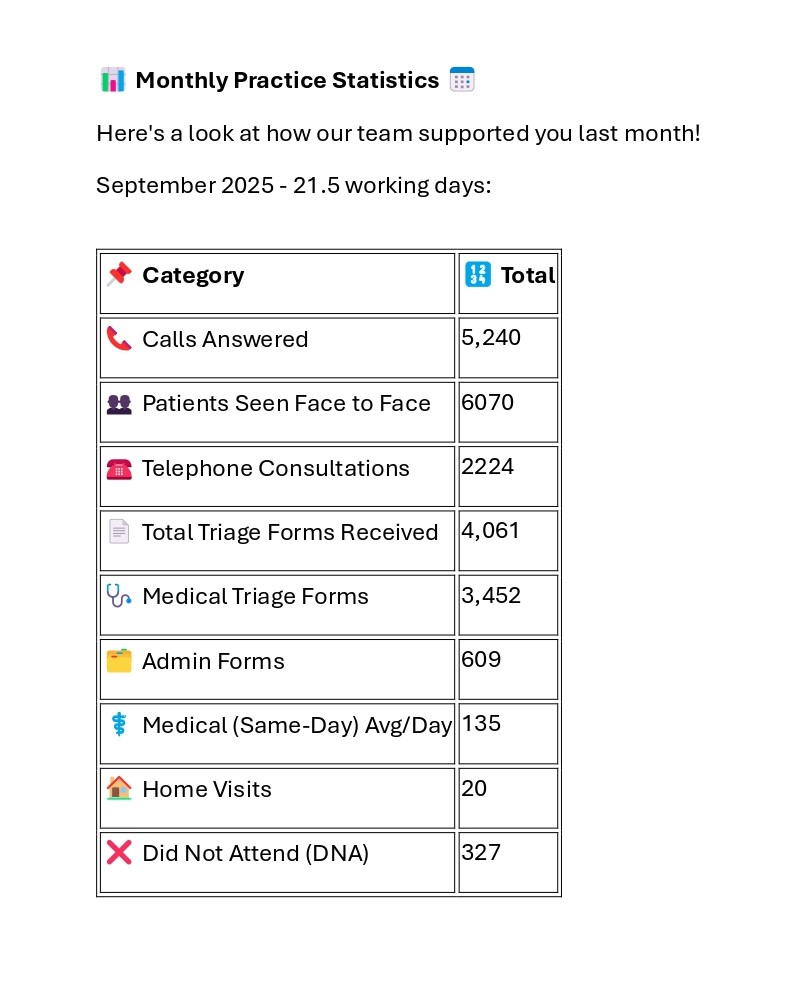Click the red pushpin icon next to Category

click(x=119, y=274)
